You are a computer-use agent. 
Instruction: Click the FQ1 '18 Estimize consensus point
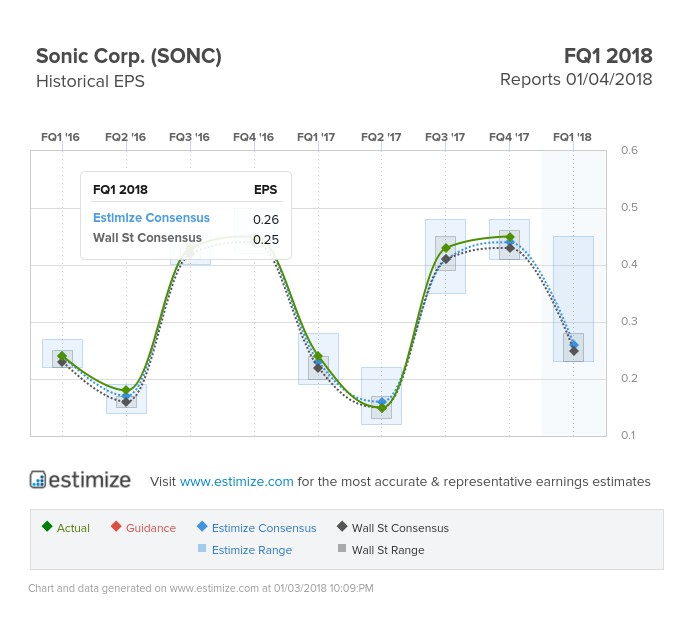[574, 345]
